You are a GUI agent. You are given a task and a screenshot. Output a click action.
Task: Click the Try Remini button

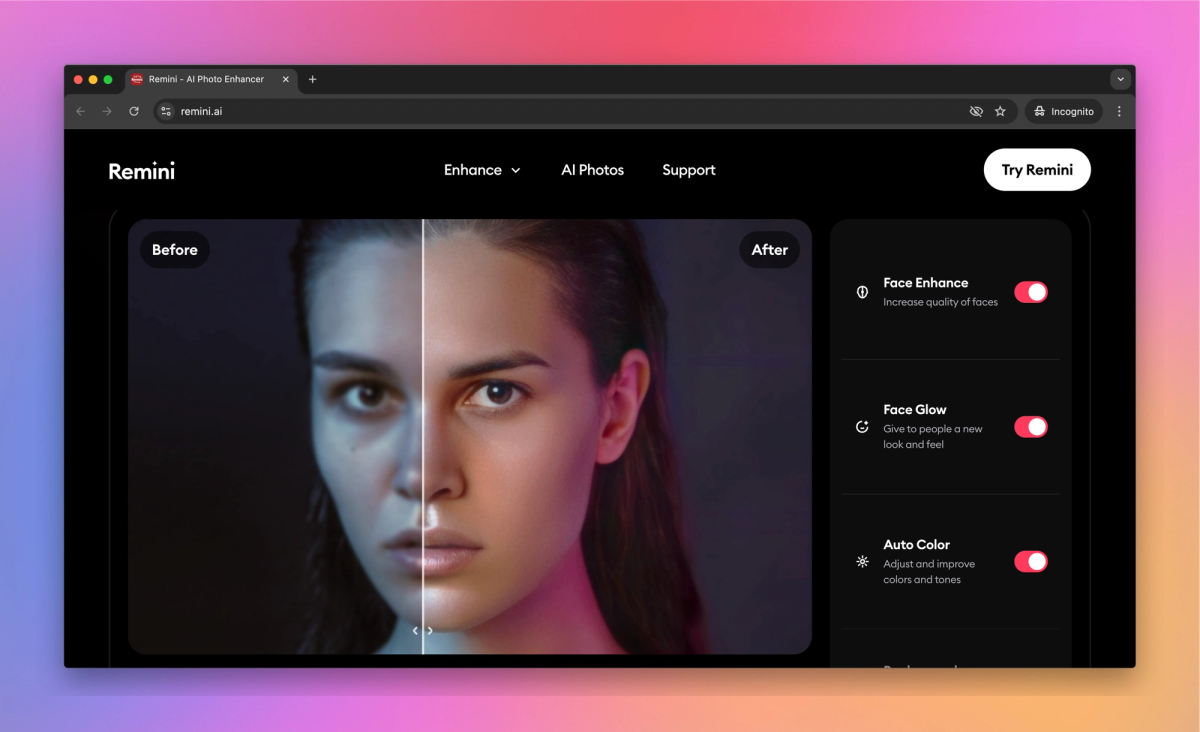click(1037, 170)
